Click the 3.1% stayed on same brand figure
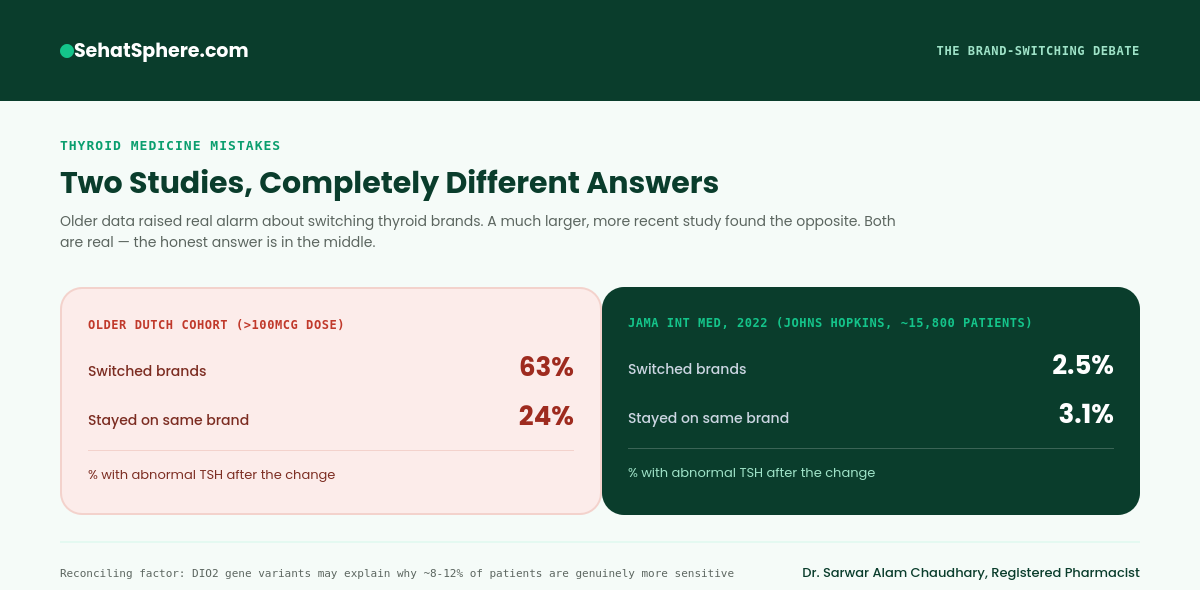The image size is (1200, 590). (x=1086, y=414)
